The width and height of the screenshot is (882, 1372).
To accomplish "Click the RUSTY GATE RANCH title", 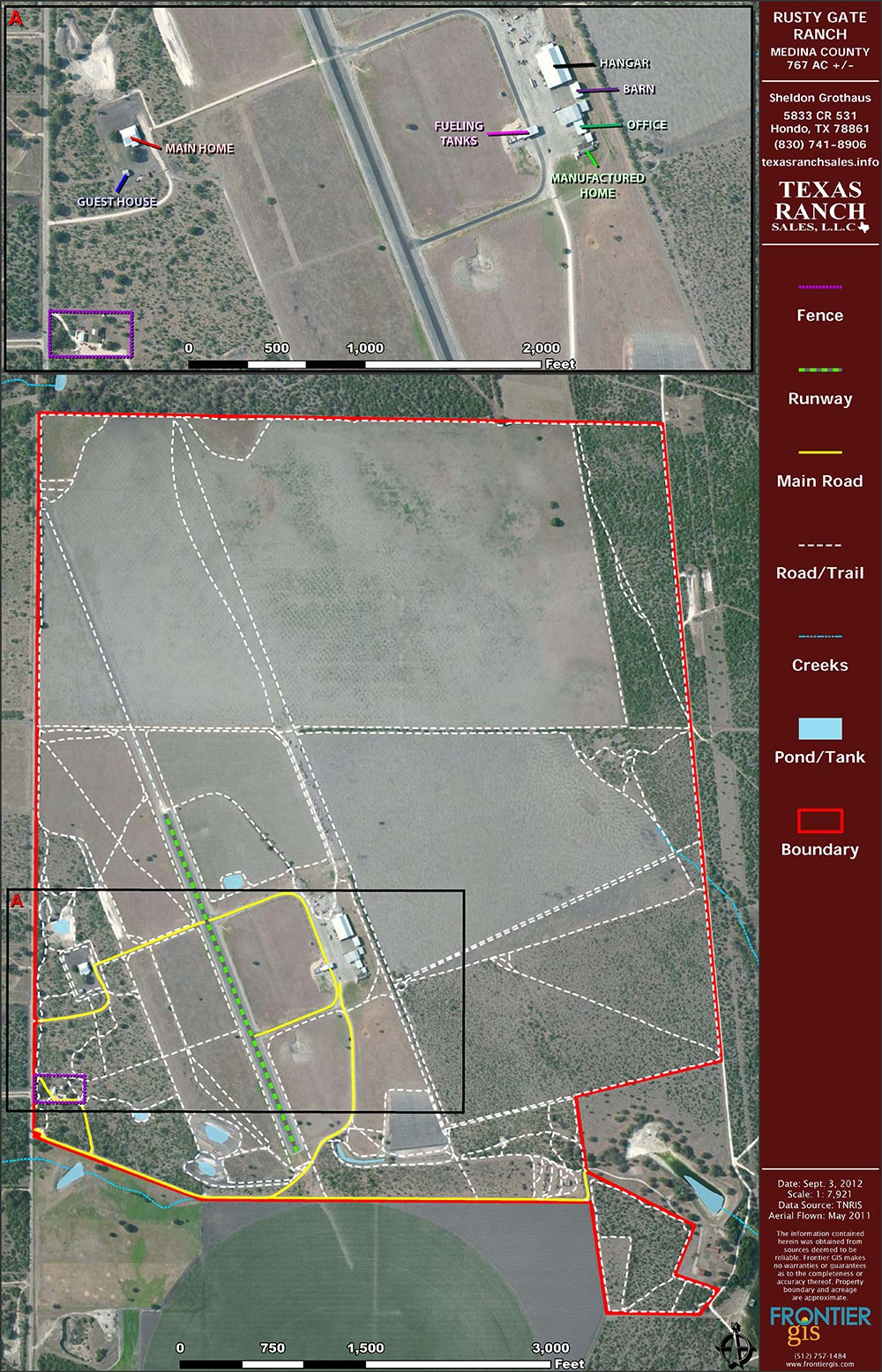I will point(820,26).
